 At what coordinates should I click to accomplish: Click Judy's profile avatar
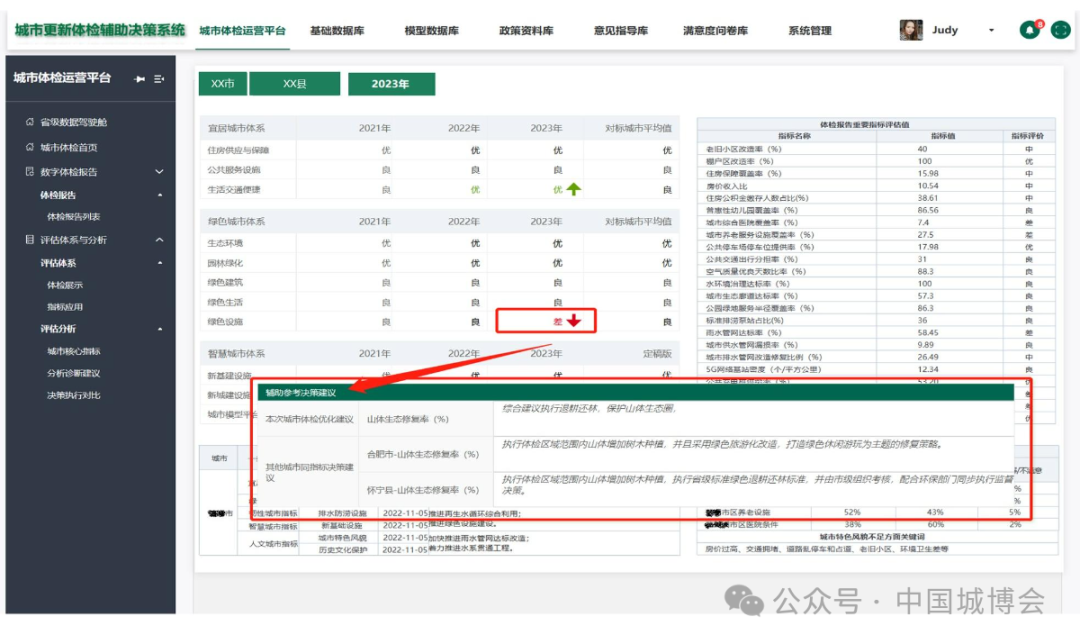[x=911, y=30]
